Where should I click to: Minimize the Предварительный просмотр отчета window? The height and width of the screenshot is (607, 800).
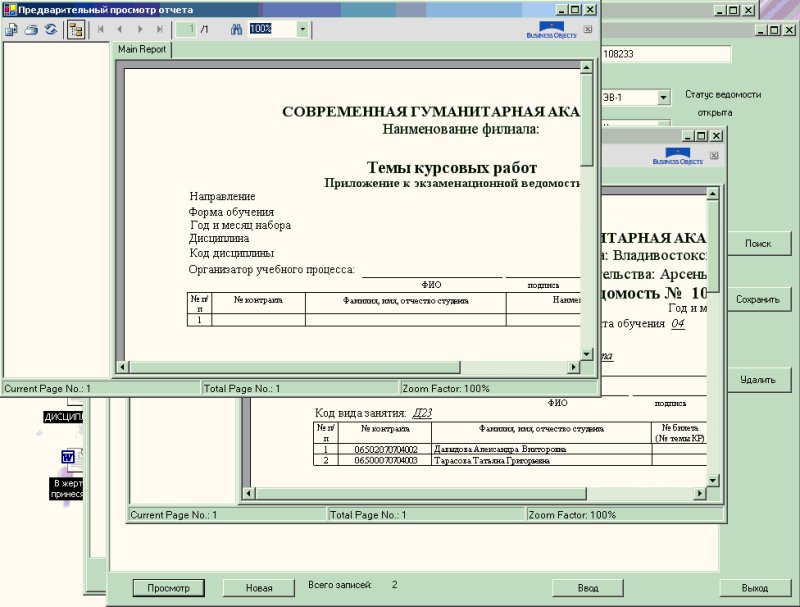point(561,10)
